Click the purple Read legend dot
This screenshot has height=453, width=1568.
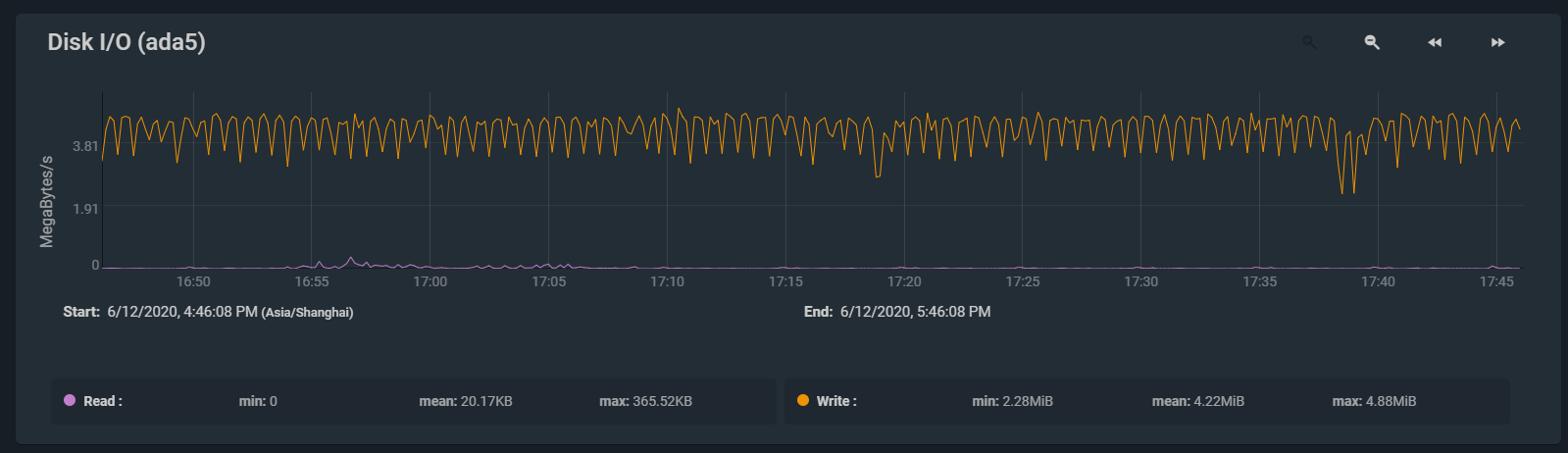coord(70,400)
